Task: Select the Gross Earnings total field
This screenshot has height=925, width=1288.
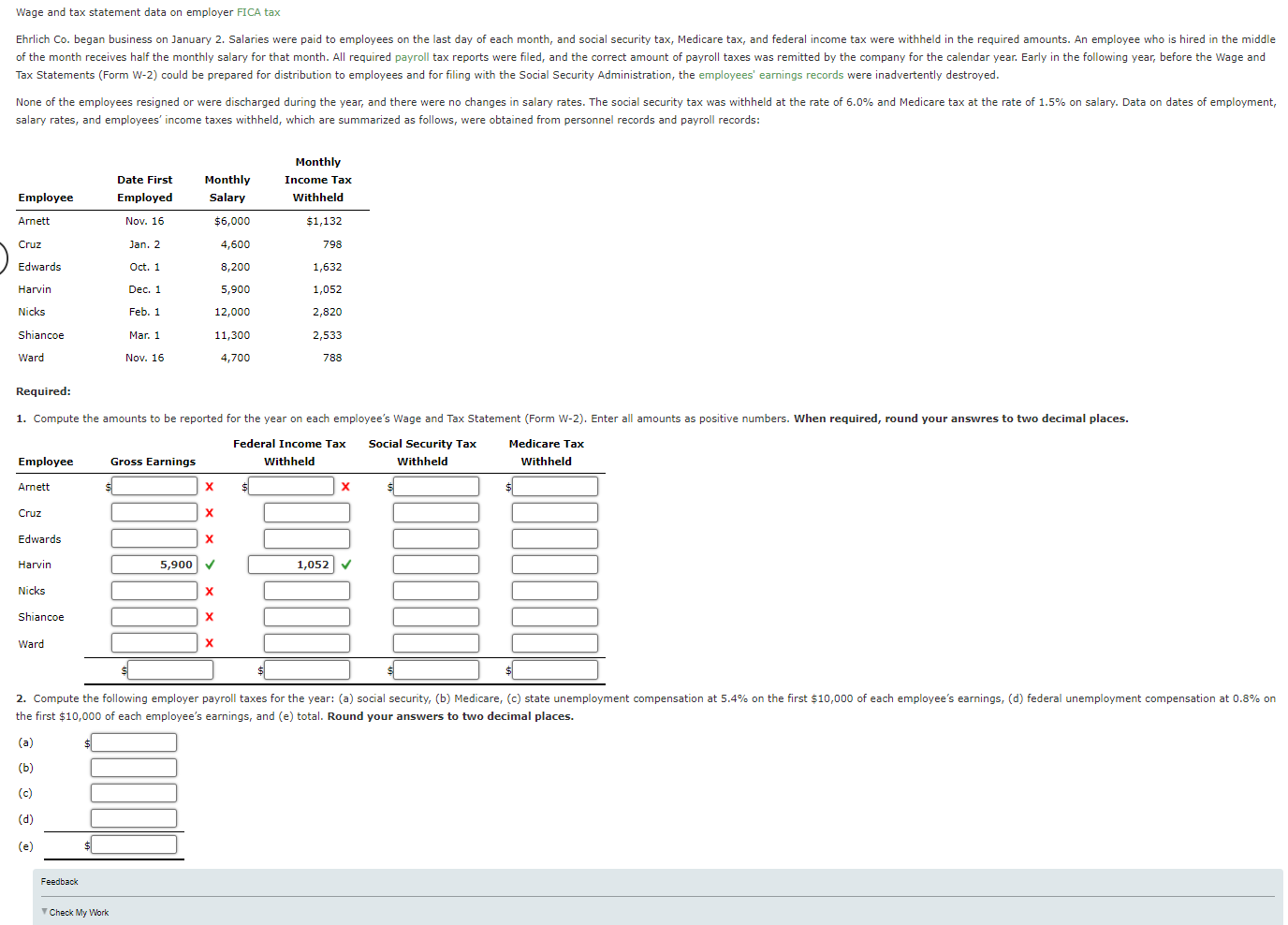Action: (170, 669)
